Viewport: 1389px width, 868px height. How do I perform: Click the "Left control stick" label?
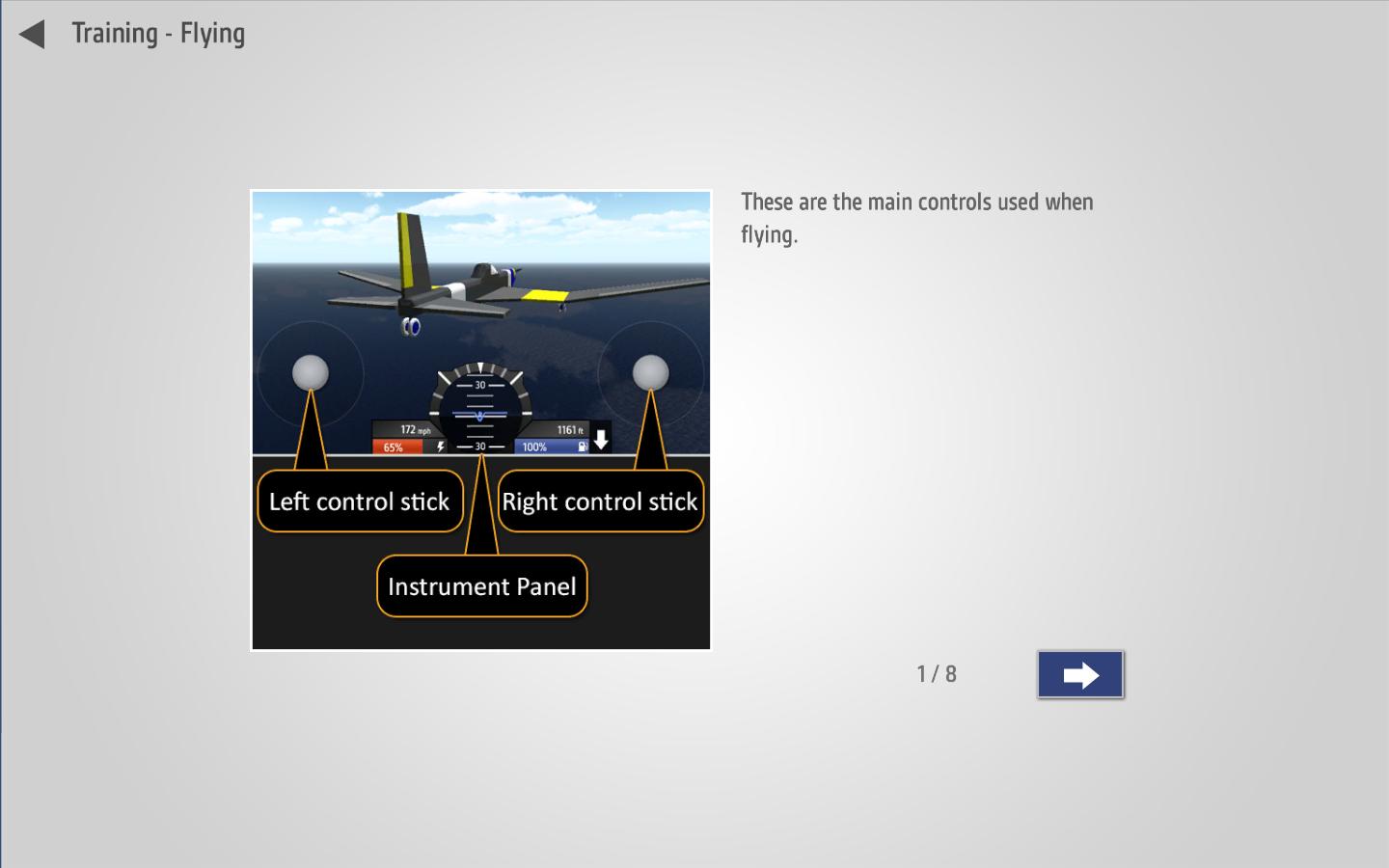359,502
